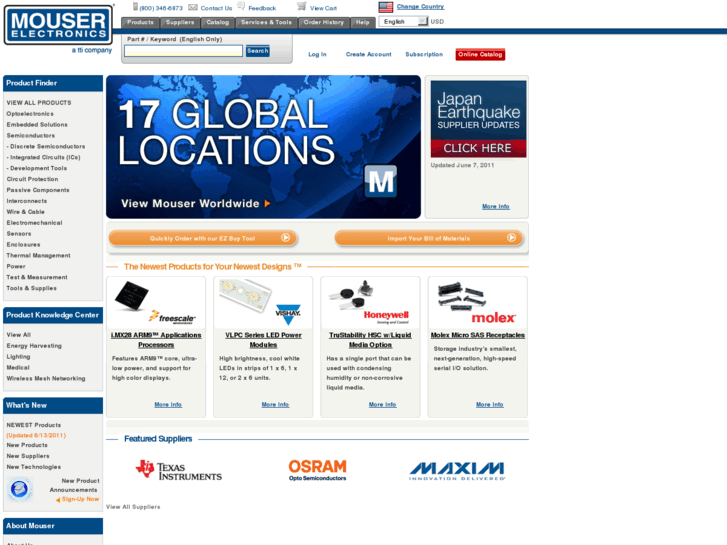This screenshot has height=545, width=727.
Task: Open i.MX28 ARM9 Applications Processors link
Action: click(x=156, y=340)
